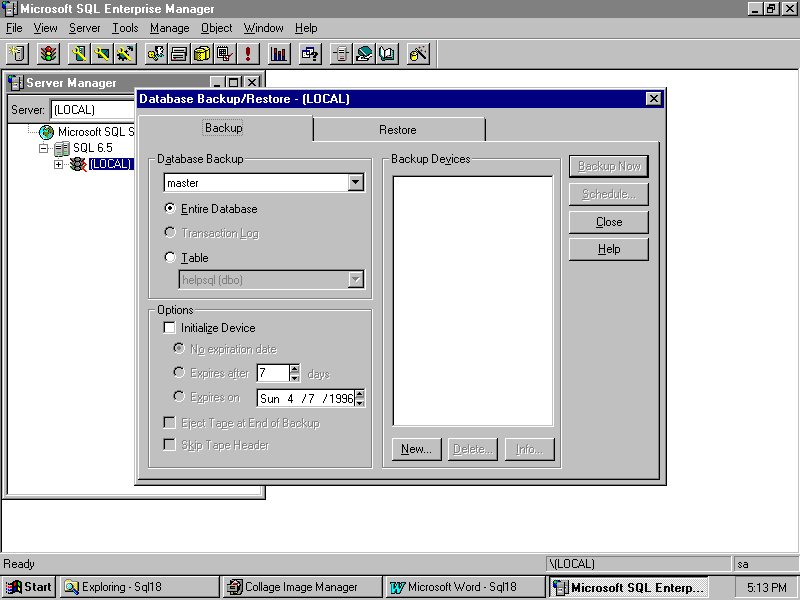Switch to Microsoft Word taskbar button
The width and height of the screenshot is (800, 600).
[465, 587]
